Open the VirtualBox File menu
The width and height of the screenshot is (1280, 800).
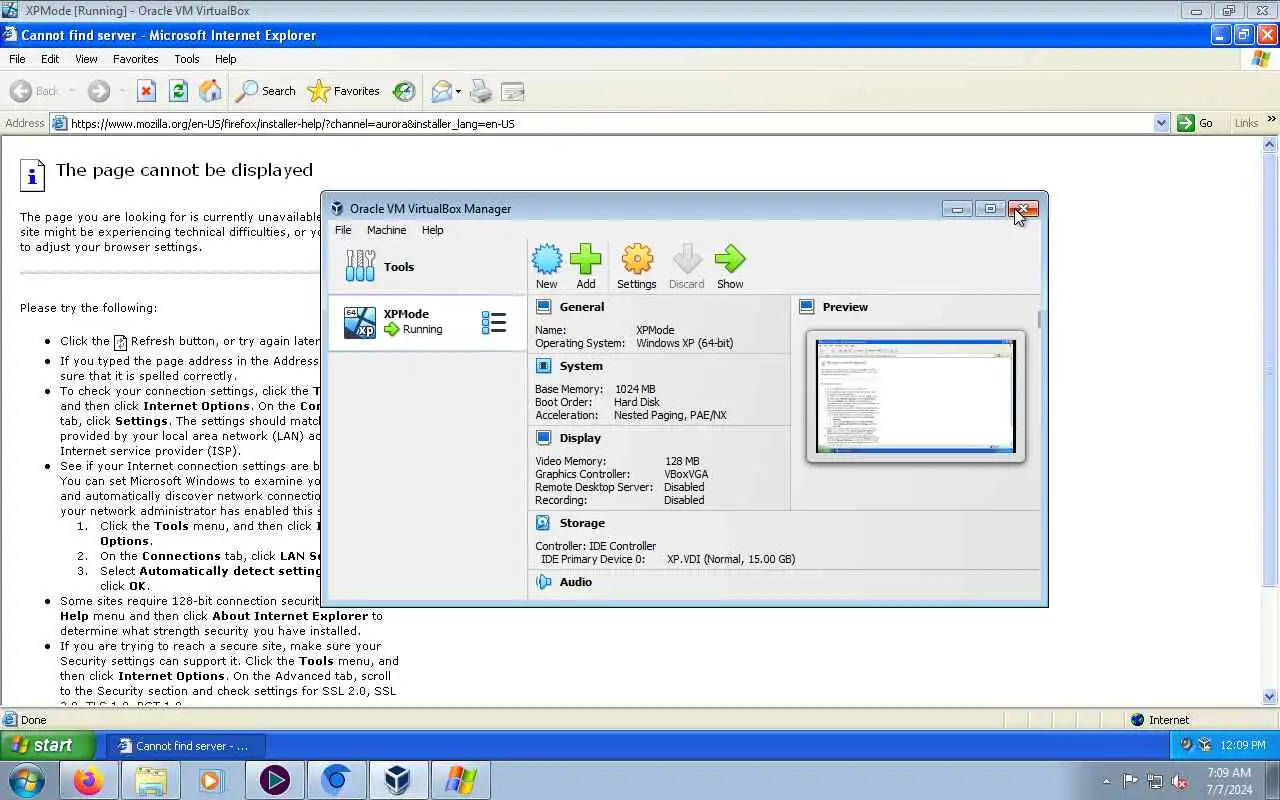pos(343,230)
